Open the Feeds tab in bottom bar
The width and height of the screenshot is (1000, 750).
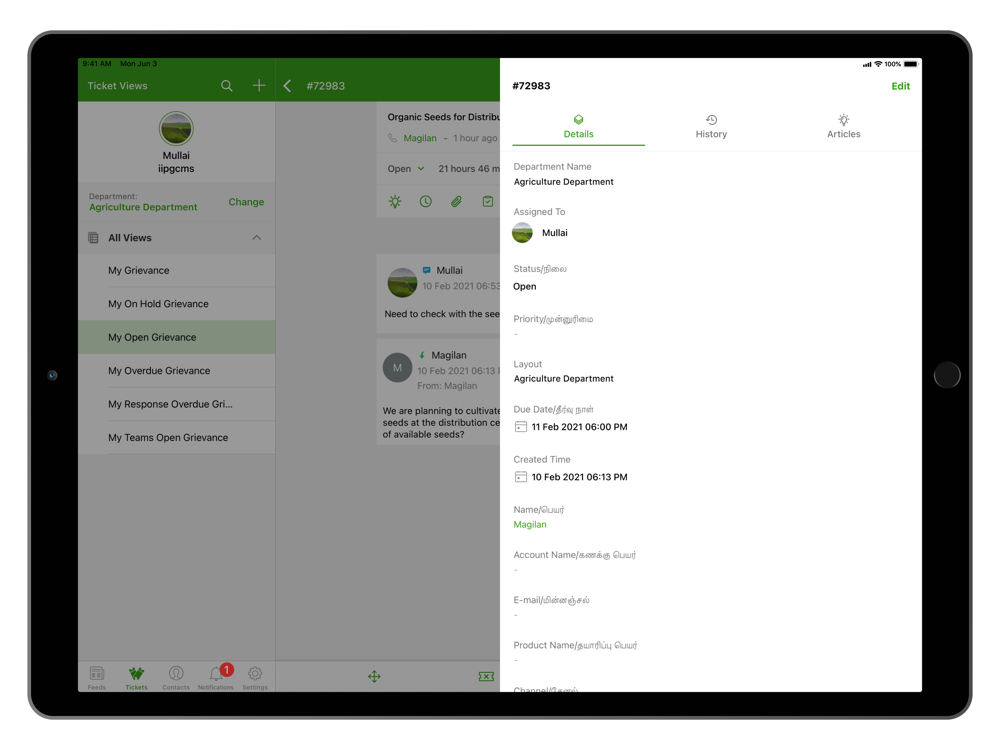click(x=97, y=677)
